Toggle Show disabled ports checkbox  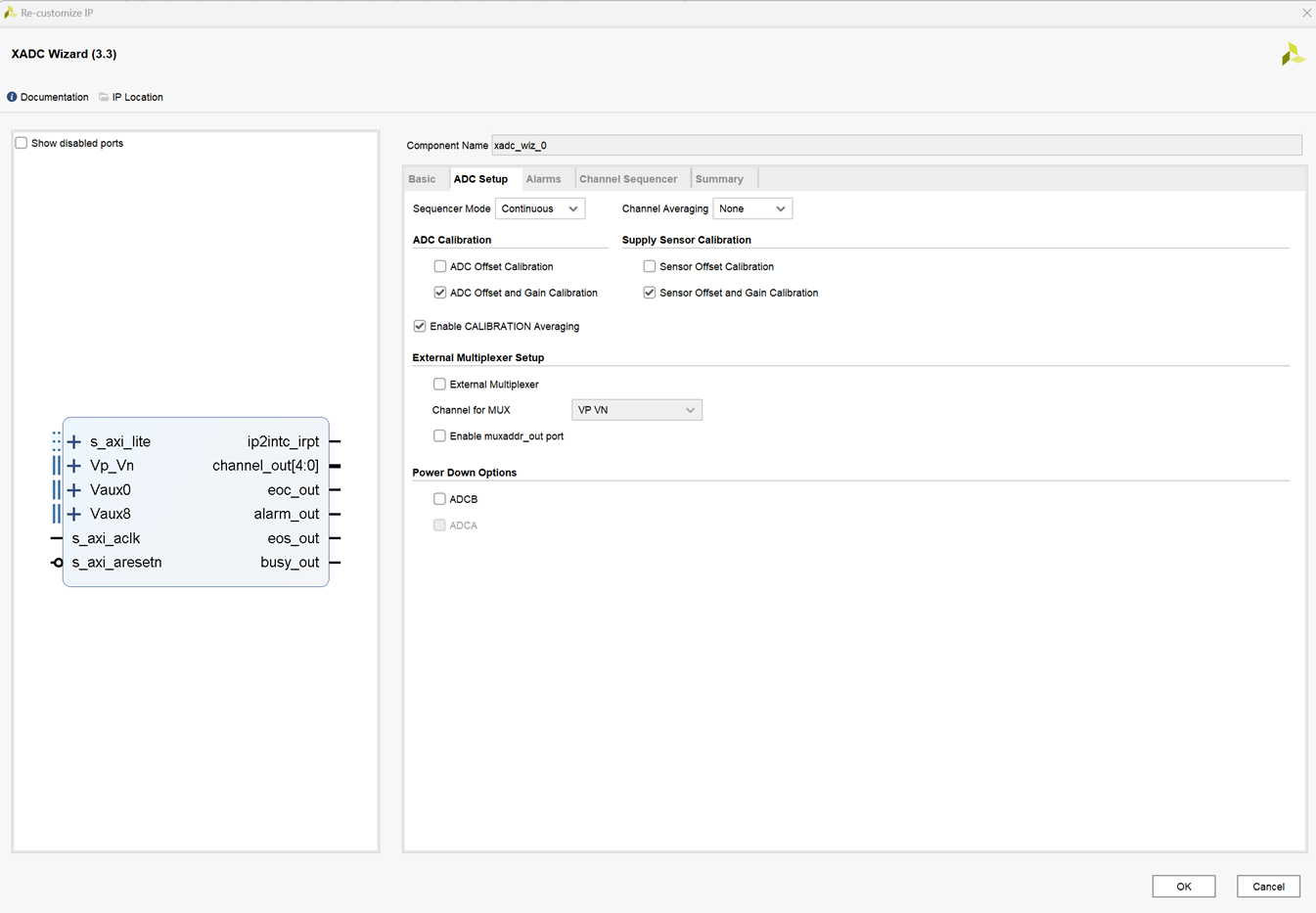[22, 143]
